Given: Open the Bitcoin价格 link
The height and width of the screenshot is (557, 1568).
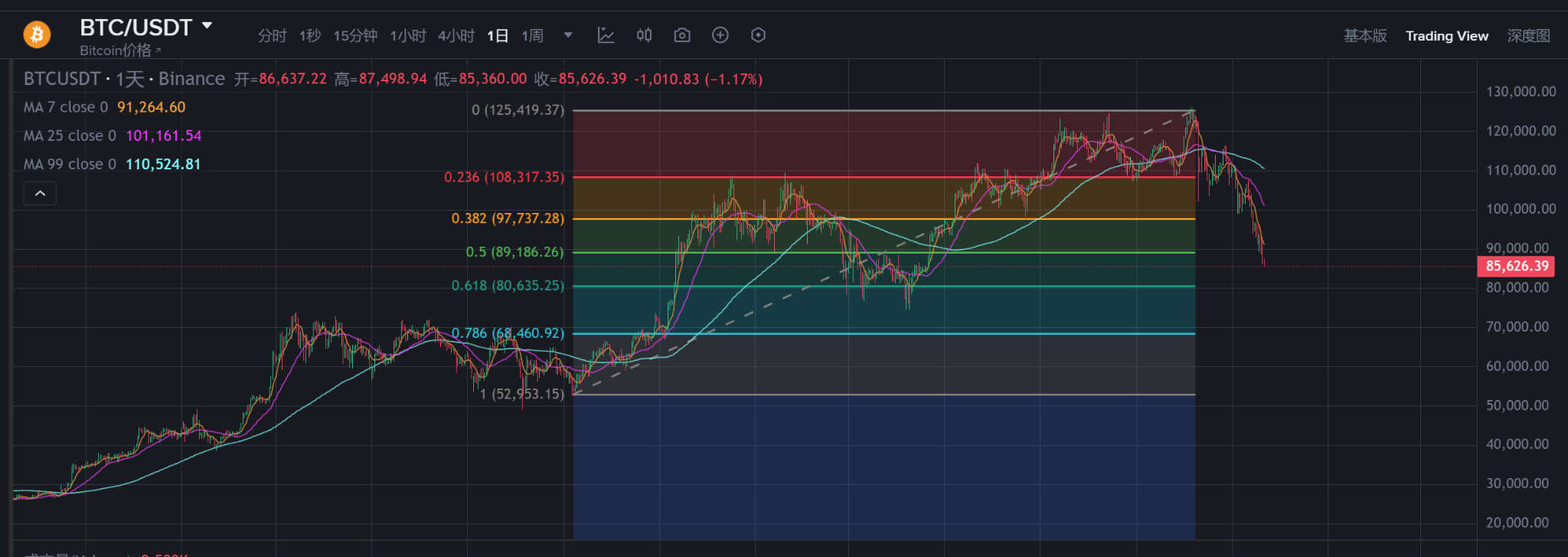Looking at the screenshot, I should click(116, 51).
